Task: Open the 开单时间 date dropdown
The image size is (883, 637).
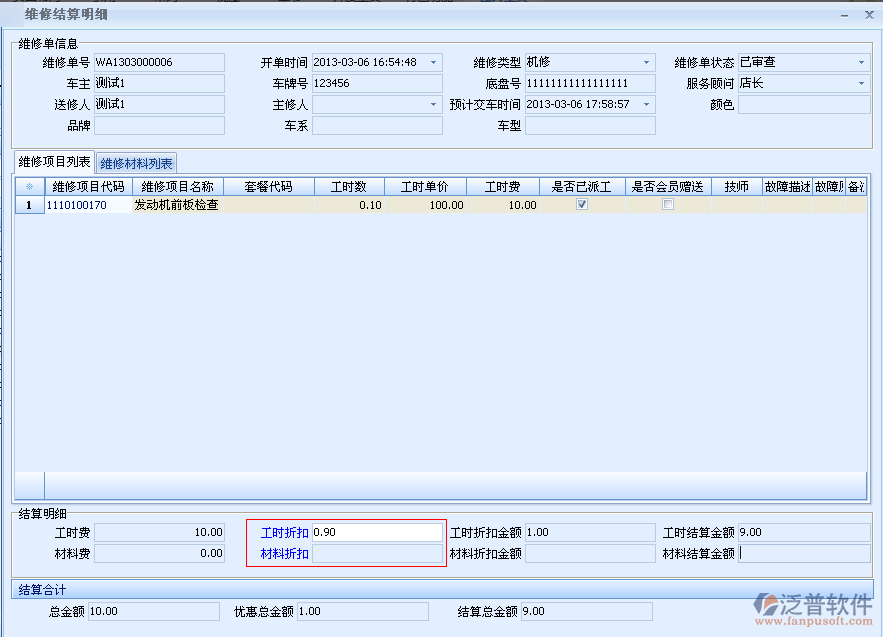Action: (x=433, y=62)
